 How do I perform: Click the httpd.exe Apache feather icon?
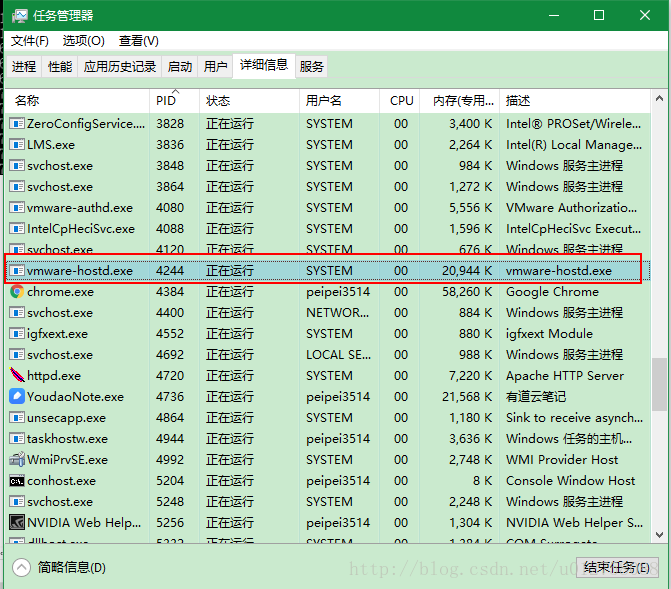click(17, 375)
